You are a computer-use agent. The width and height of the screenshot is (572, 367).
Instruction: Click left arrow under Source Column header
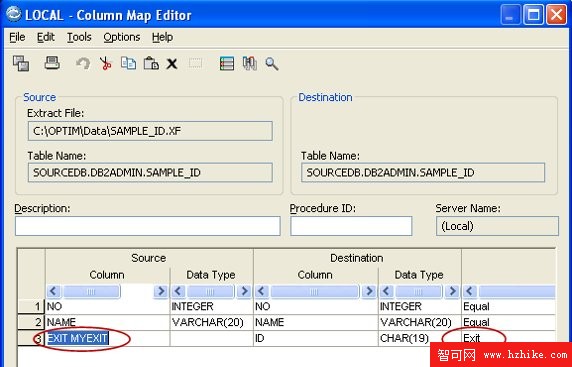click(54, 291)
